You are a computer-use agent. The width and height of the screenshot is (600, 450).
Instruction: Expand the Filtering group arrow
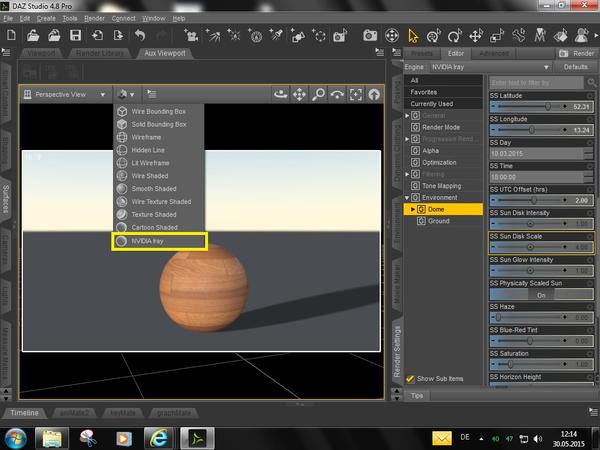[x=407, y=174]
